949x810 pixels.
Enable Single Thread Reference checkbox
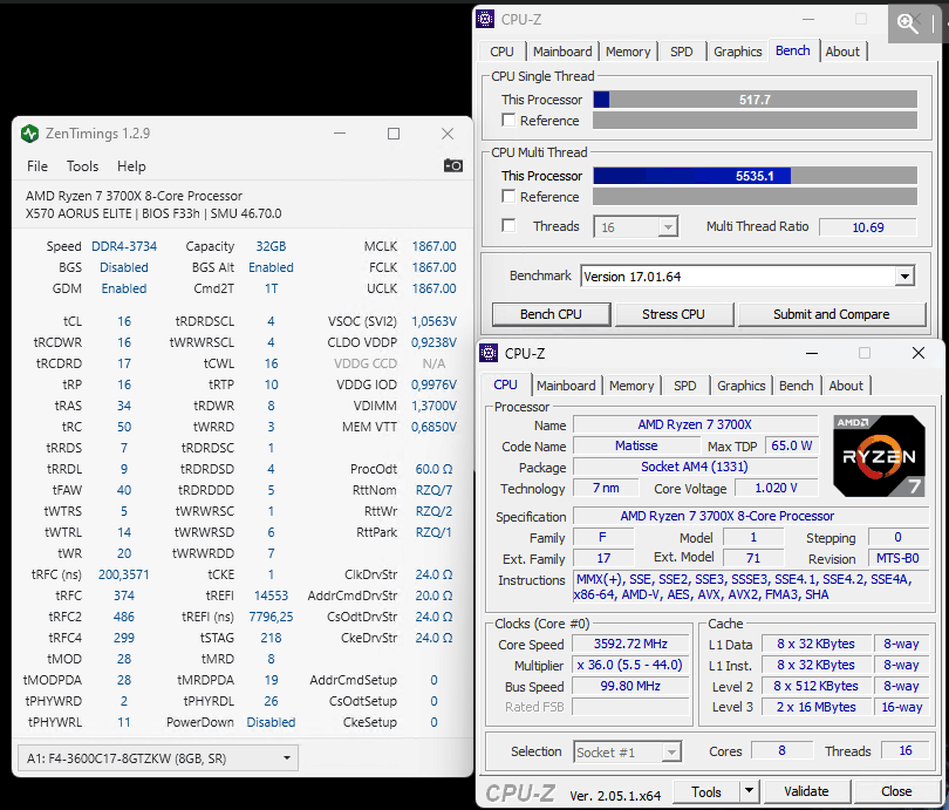(508, 120)
